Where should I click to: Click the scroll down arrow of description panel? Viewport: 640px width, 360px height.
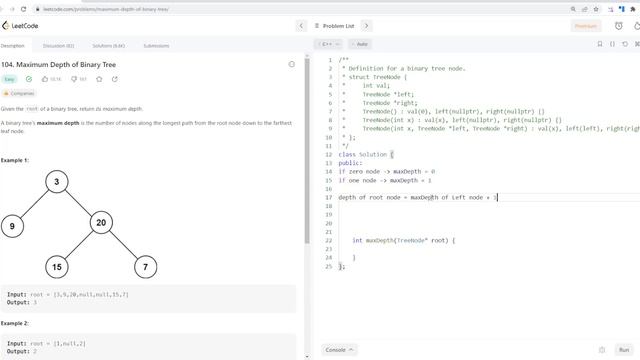point(307,357)
